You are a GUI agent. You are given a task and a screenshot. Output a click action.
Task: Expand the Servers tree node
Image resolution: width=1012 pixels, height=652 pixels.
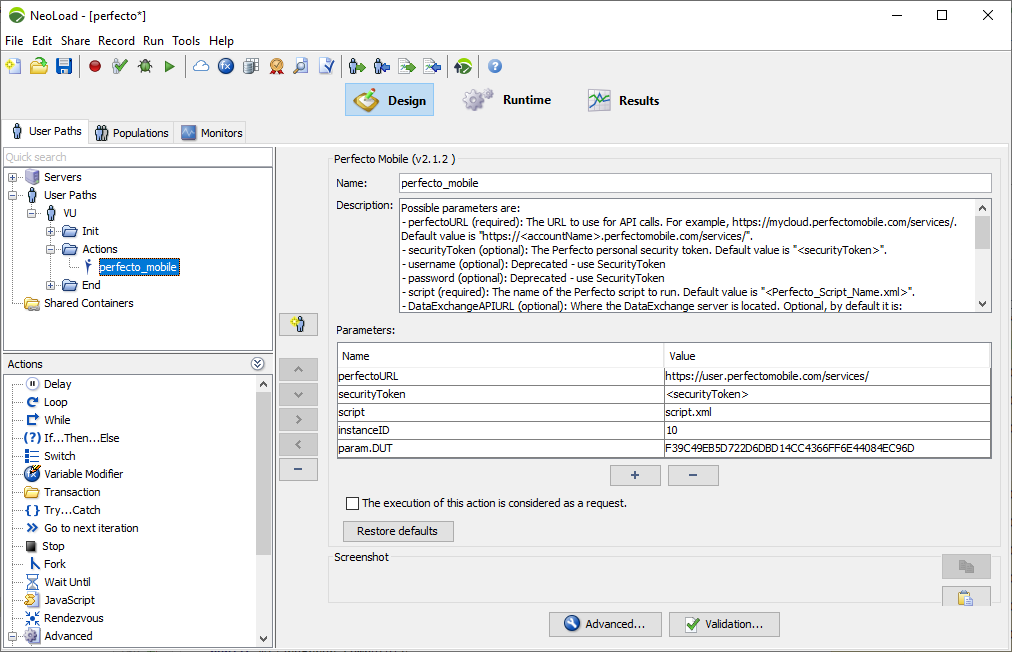[x=12, y=177]
